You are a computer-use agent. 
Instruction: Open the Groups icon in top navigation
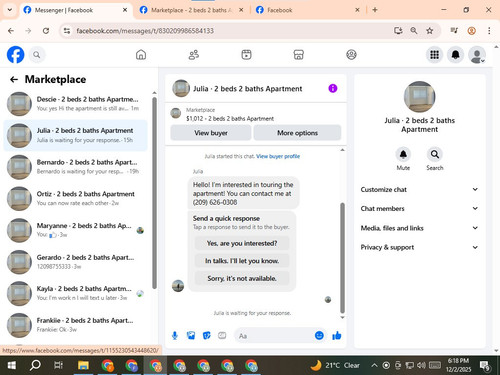pos(351,55)
